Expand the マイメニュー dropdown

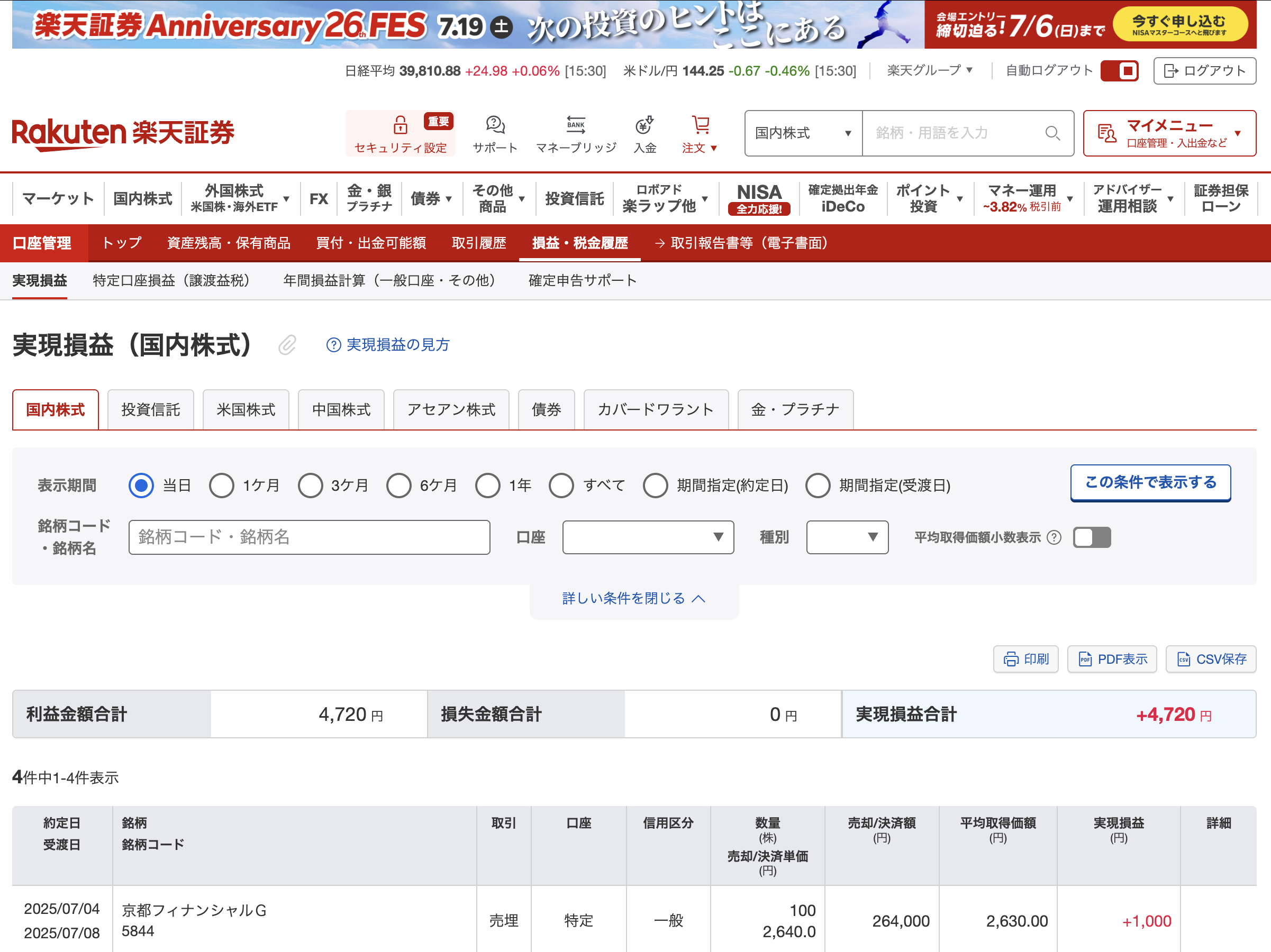click(x=1170, y=133)
